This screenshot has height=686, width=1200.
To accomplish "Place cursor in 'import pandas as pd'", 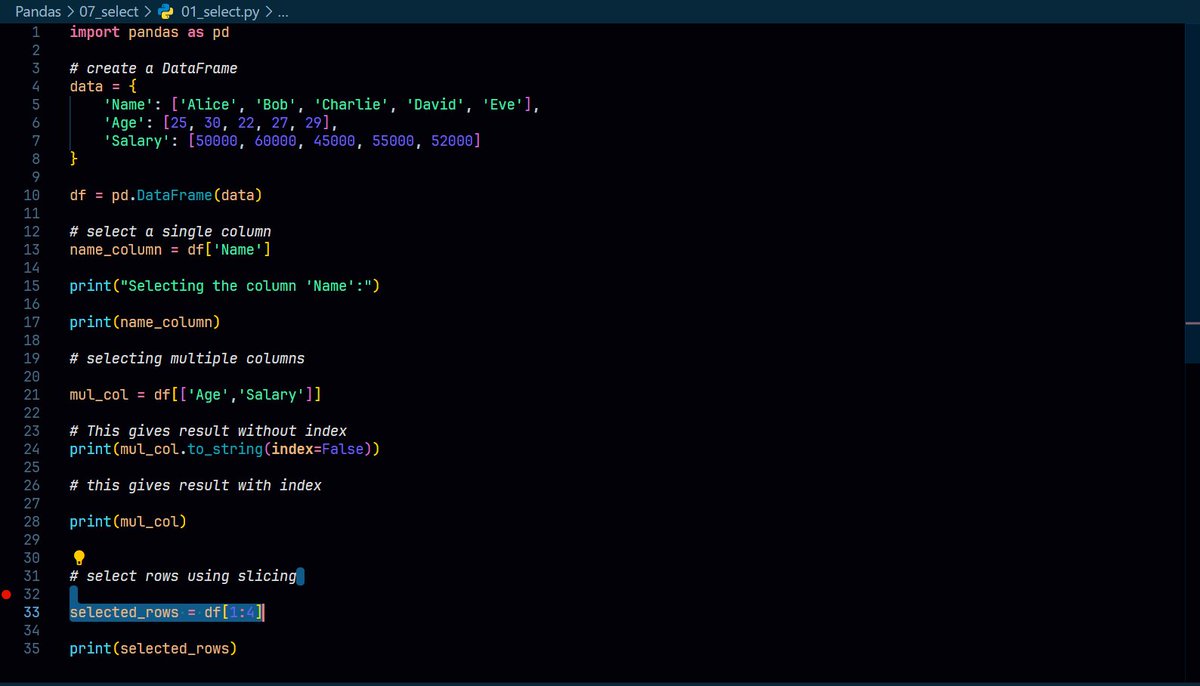I will [149, 32].
